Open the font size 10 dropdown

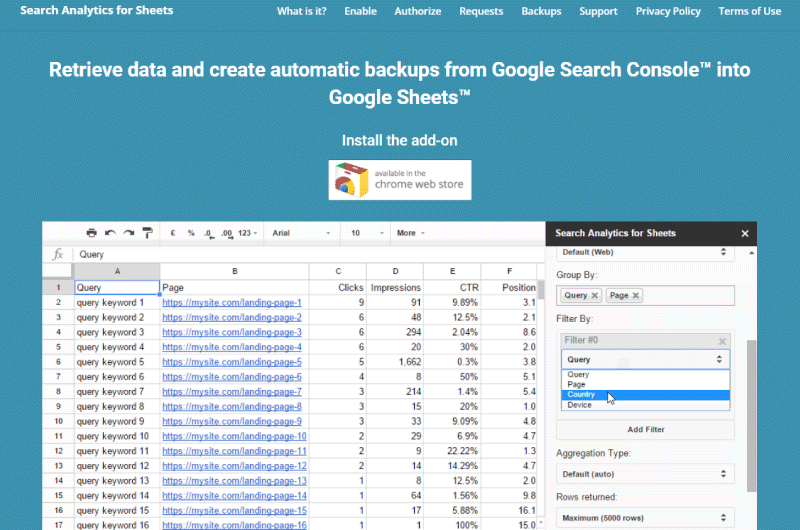pos(367,233)
